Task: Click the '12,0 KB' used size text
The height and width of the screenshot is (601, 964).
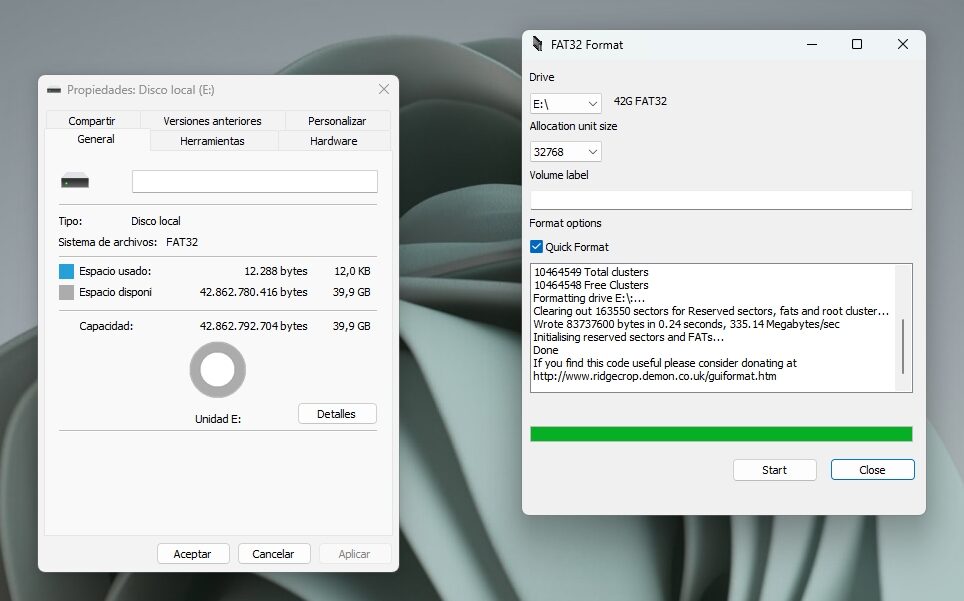Action: tap(352, 271)
